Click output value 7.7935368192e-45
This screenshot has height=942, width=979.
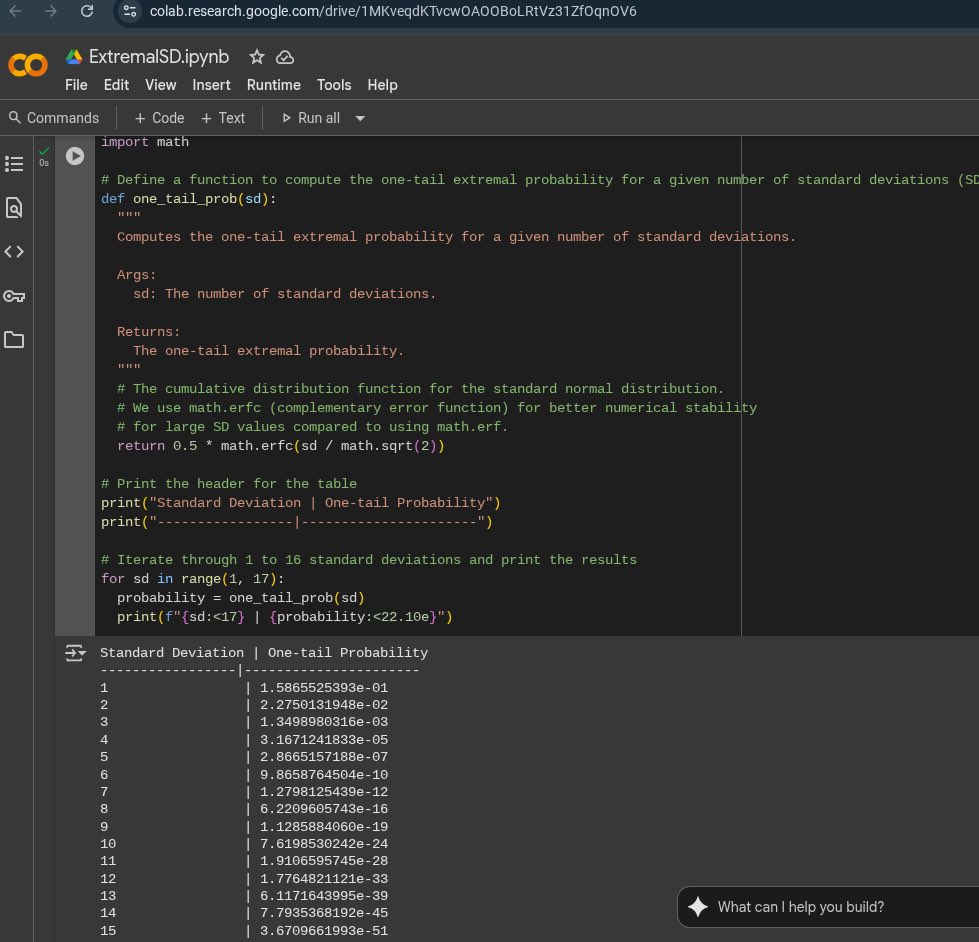(324, 913)
